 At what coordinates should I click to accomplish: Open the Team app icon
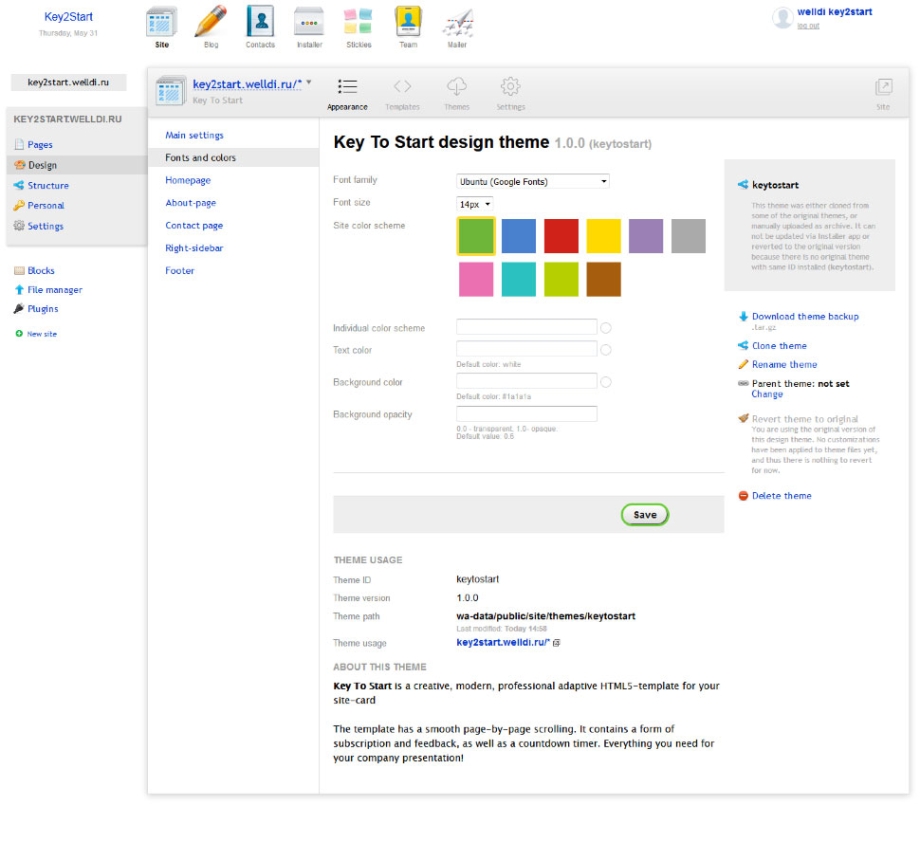408,22
